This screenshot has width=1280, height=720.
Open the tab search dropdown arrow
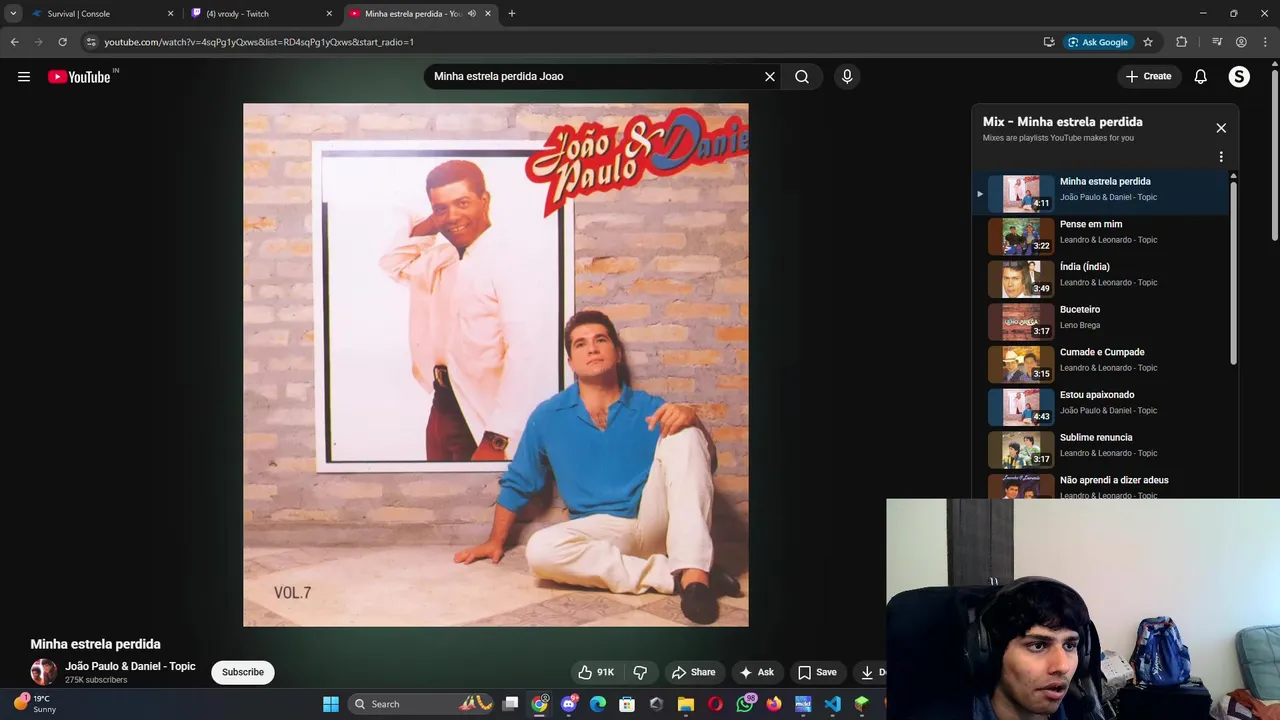pyautogui.click(x=13, y=14)
